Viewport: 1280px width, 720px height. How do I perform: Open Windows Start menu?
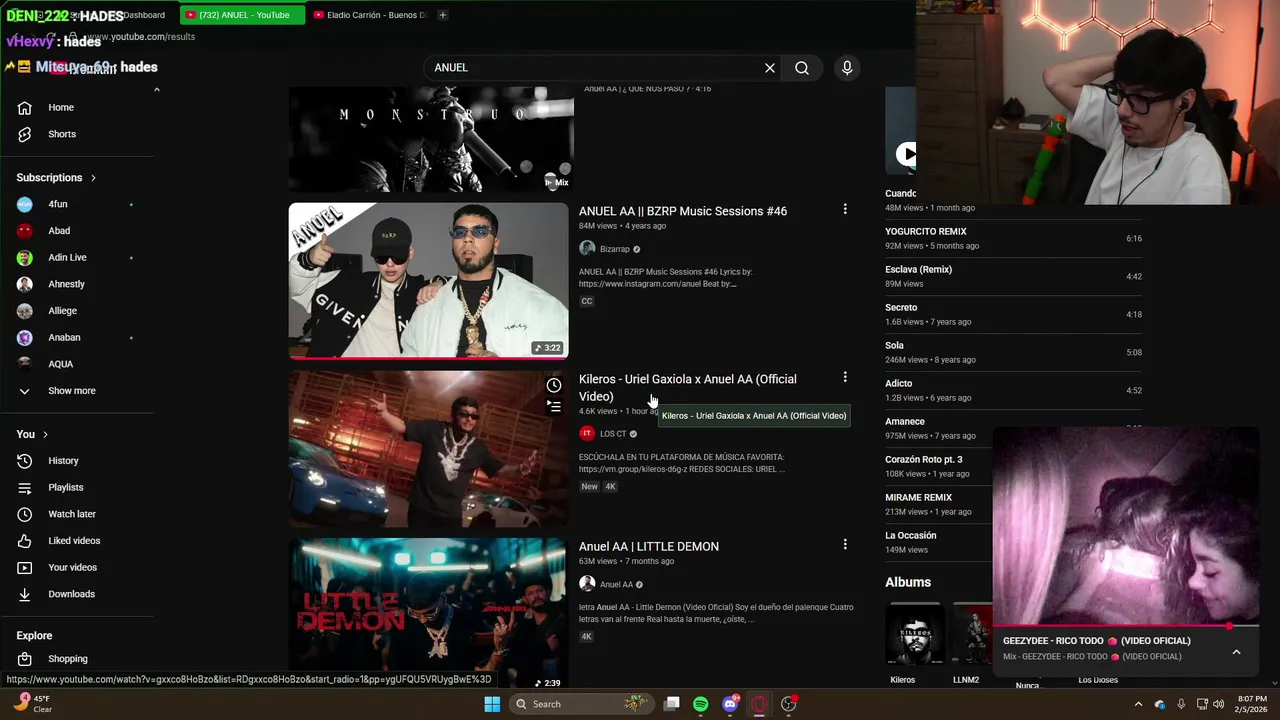tap(492, 704)
